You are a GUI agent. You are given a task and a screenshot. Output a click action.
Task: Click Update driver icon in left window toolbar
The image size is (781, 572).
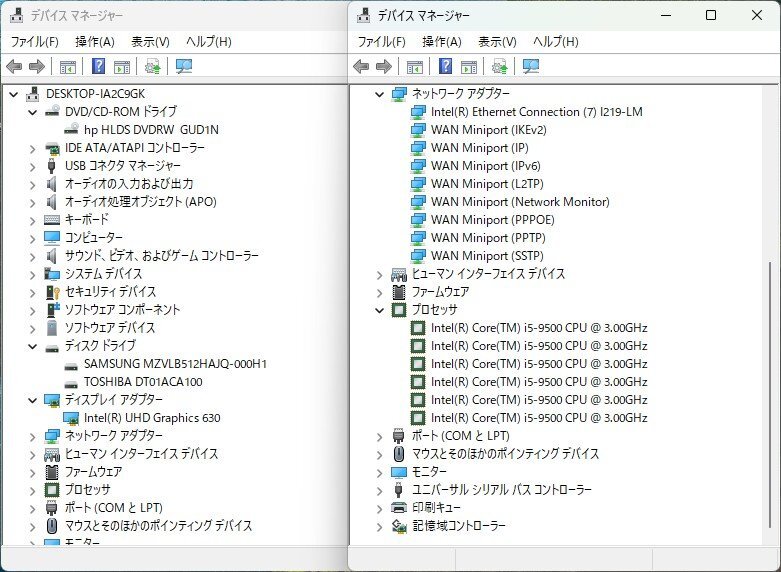(152, 66)
